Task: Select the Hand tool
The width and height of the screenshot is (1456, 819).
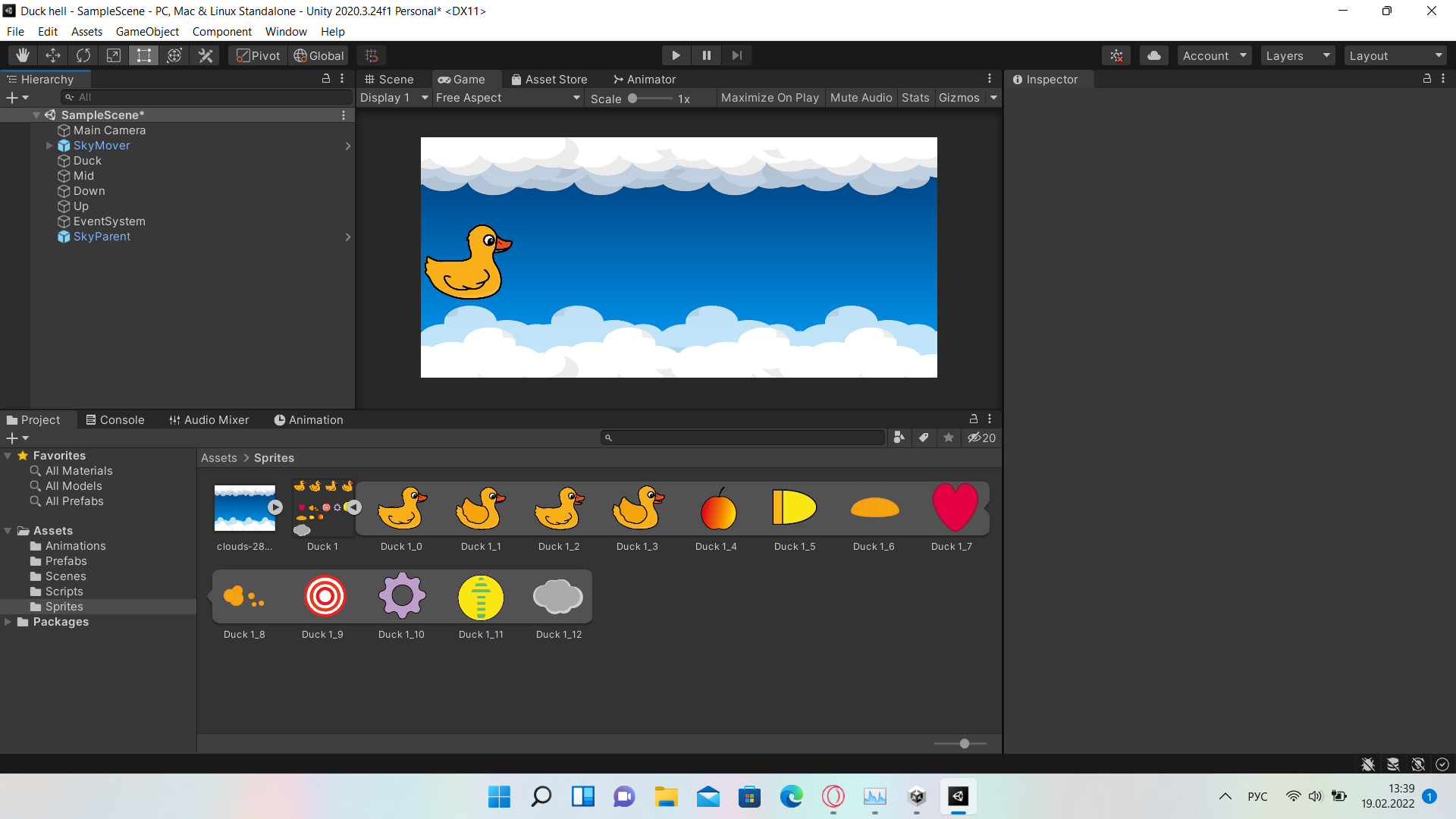Action: [x=23, y=55]
